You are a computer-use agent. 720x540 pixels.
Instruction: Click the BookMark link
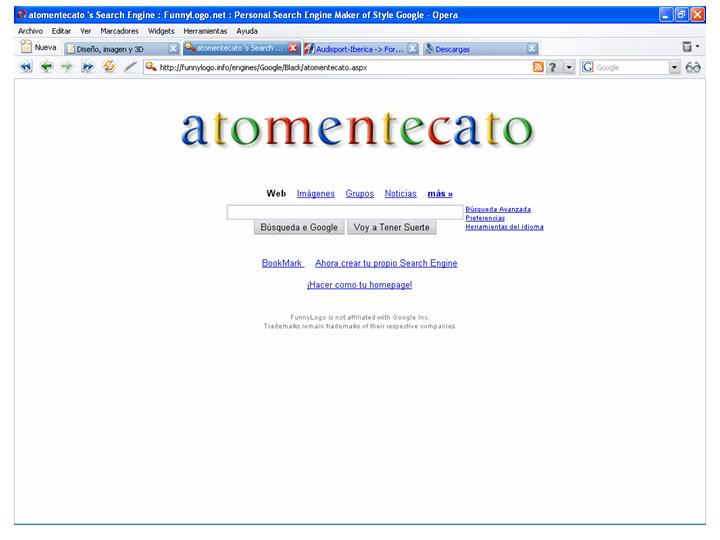tap(282, 263)
